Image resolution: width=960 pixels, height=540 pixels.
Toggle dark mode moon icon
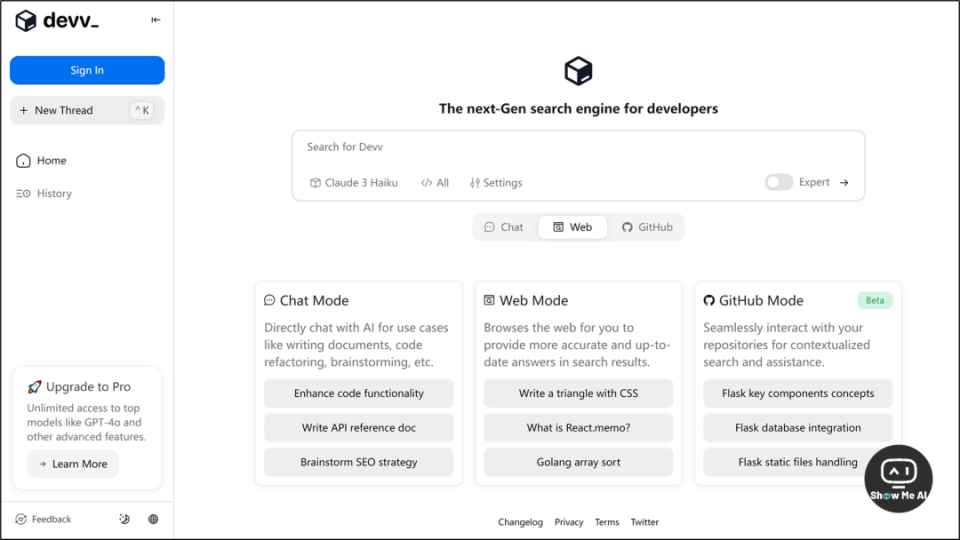click(x=124, y=519)
